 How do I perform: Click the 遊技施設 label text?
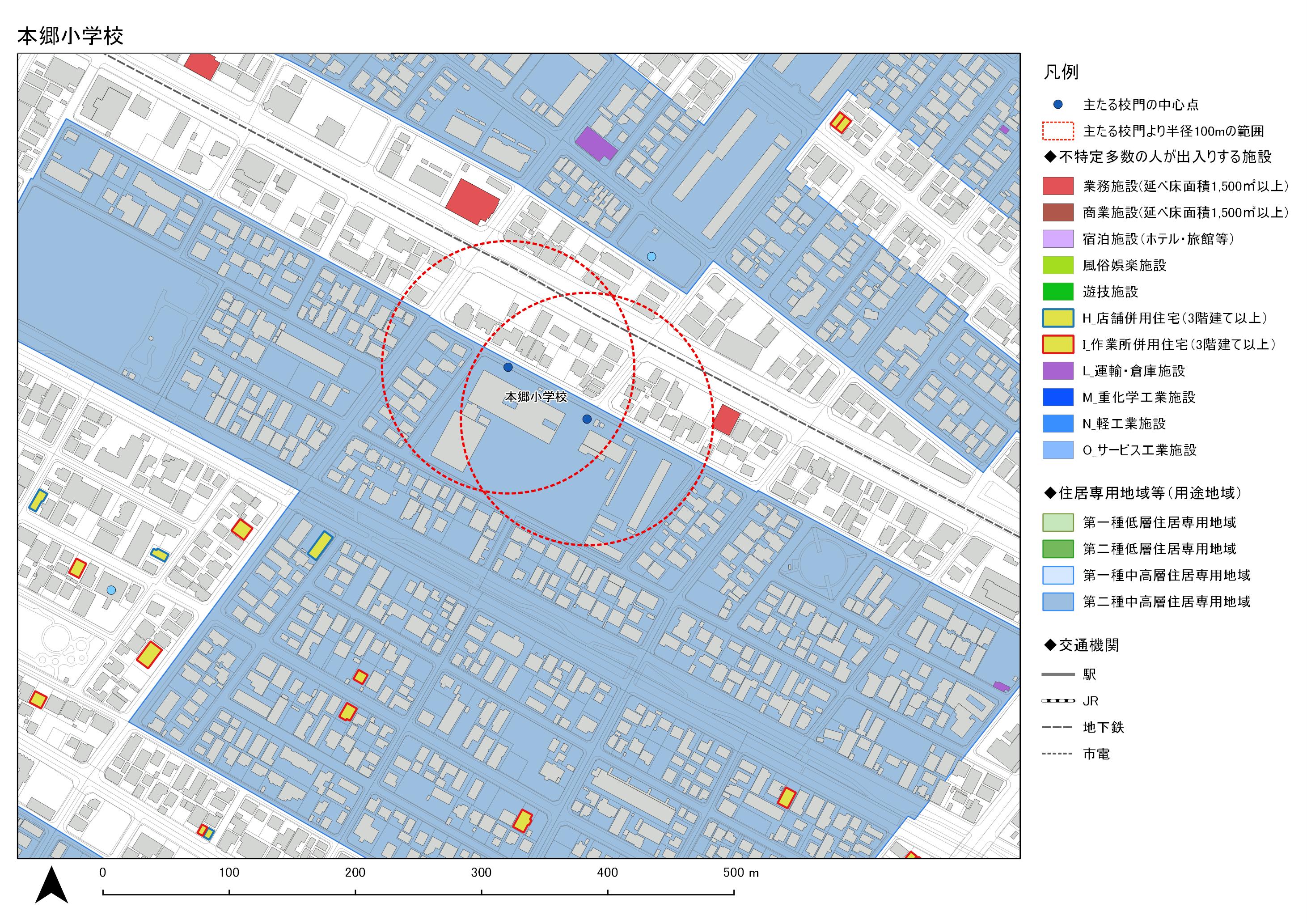[x=1110, y=292]
